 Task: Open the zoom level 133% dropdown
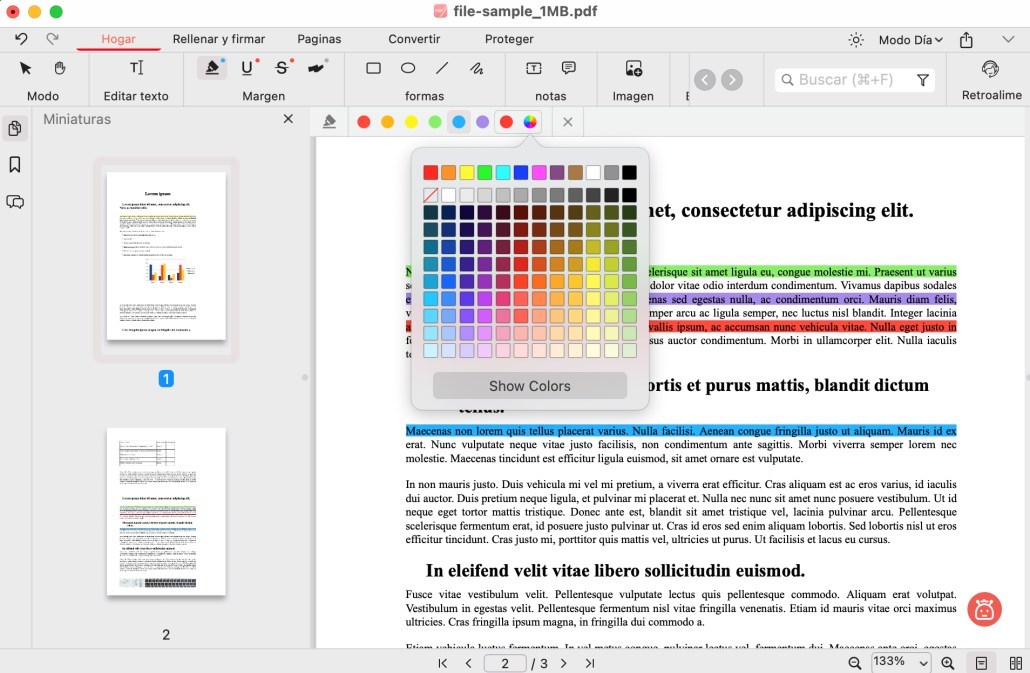point(898,662)
